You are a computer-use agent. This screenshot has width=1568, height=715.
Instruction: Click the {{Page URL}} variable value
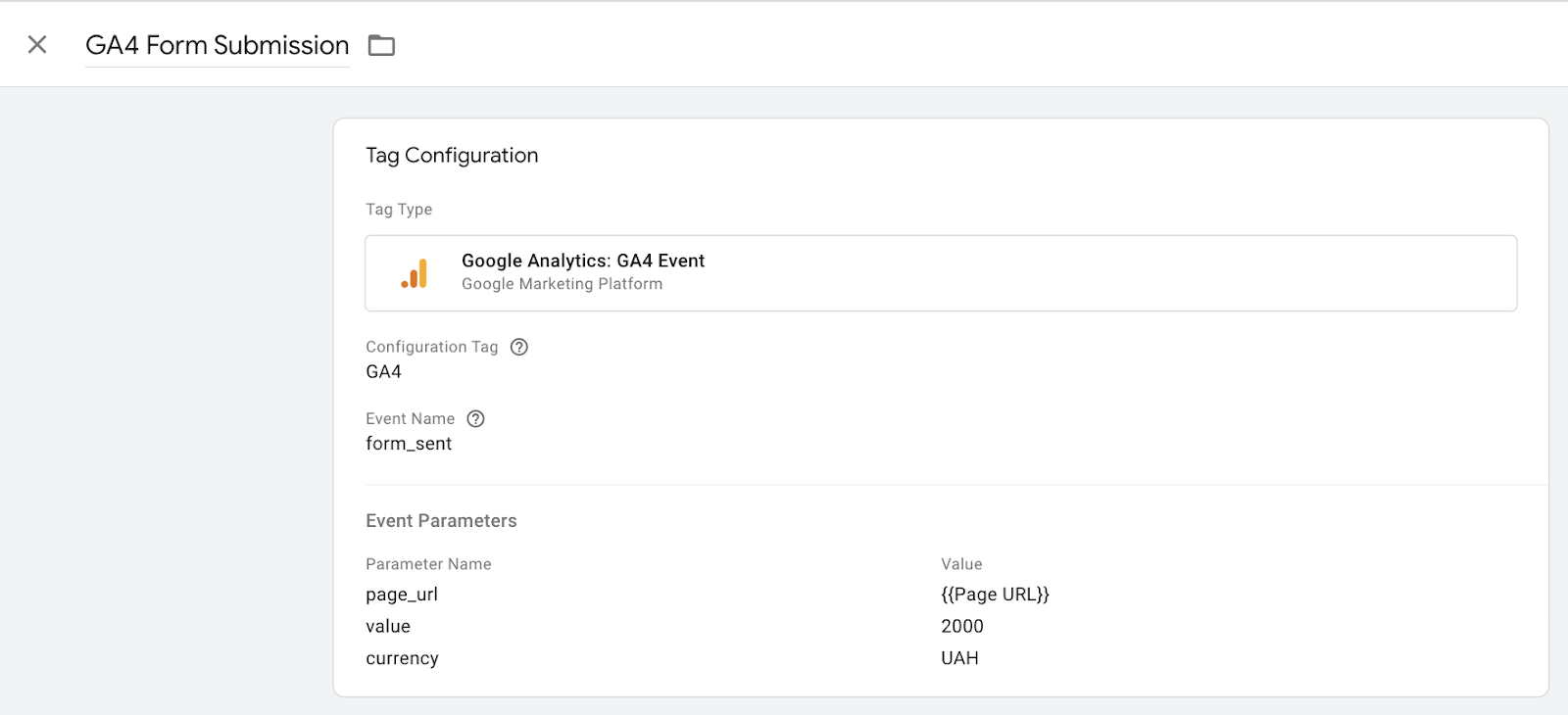(995, 595)
